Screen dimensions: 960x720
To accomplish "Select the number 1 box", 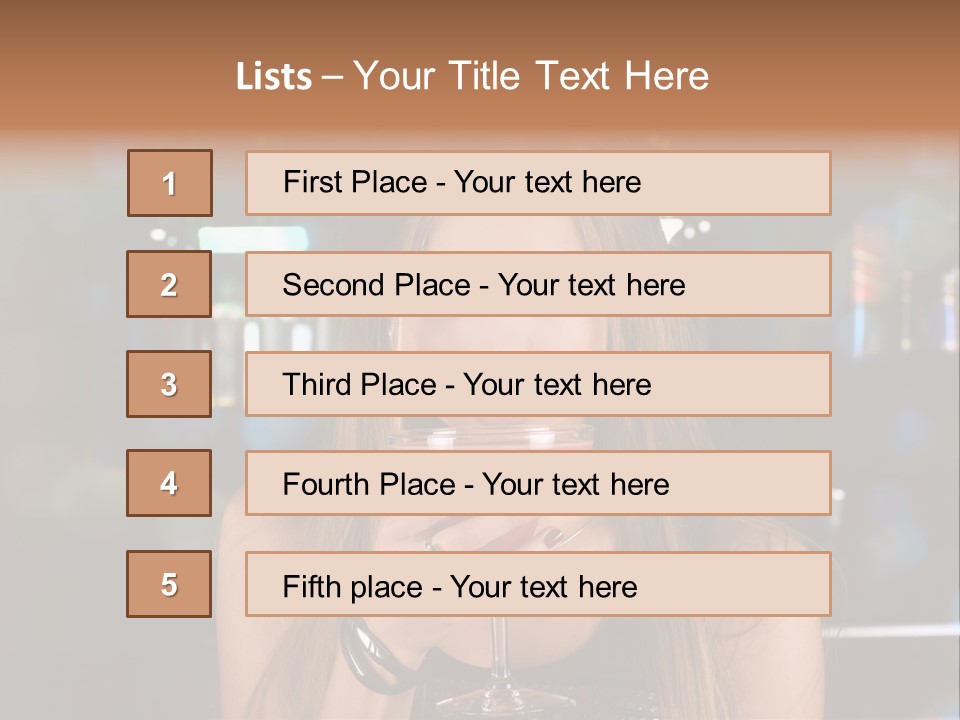I will (170, 183).
